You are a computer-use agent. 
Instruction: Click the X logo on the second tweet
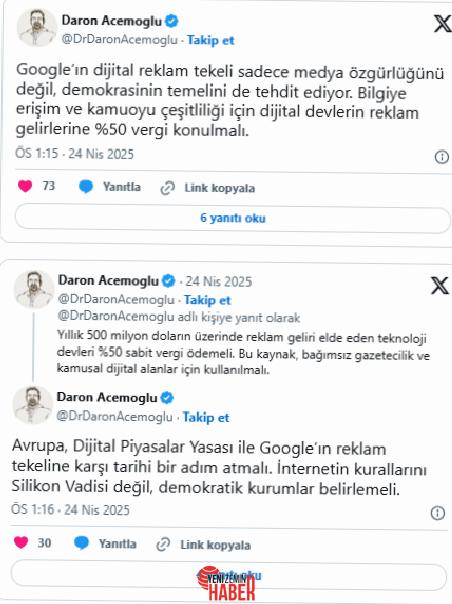440,285
